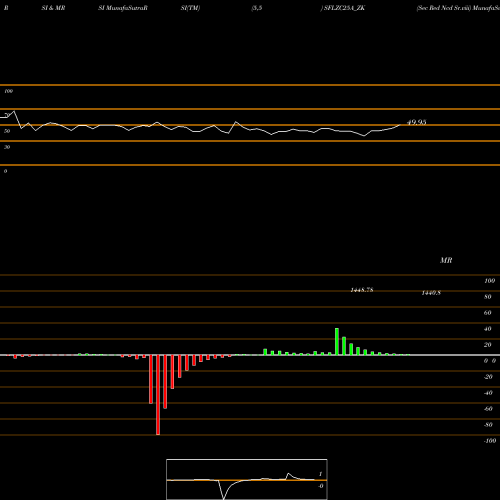This screenshot has width=500, height=500.
Task: Click the 1448.78 price label
Action: [x=362, y=290]
